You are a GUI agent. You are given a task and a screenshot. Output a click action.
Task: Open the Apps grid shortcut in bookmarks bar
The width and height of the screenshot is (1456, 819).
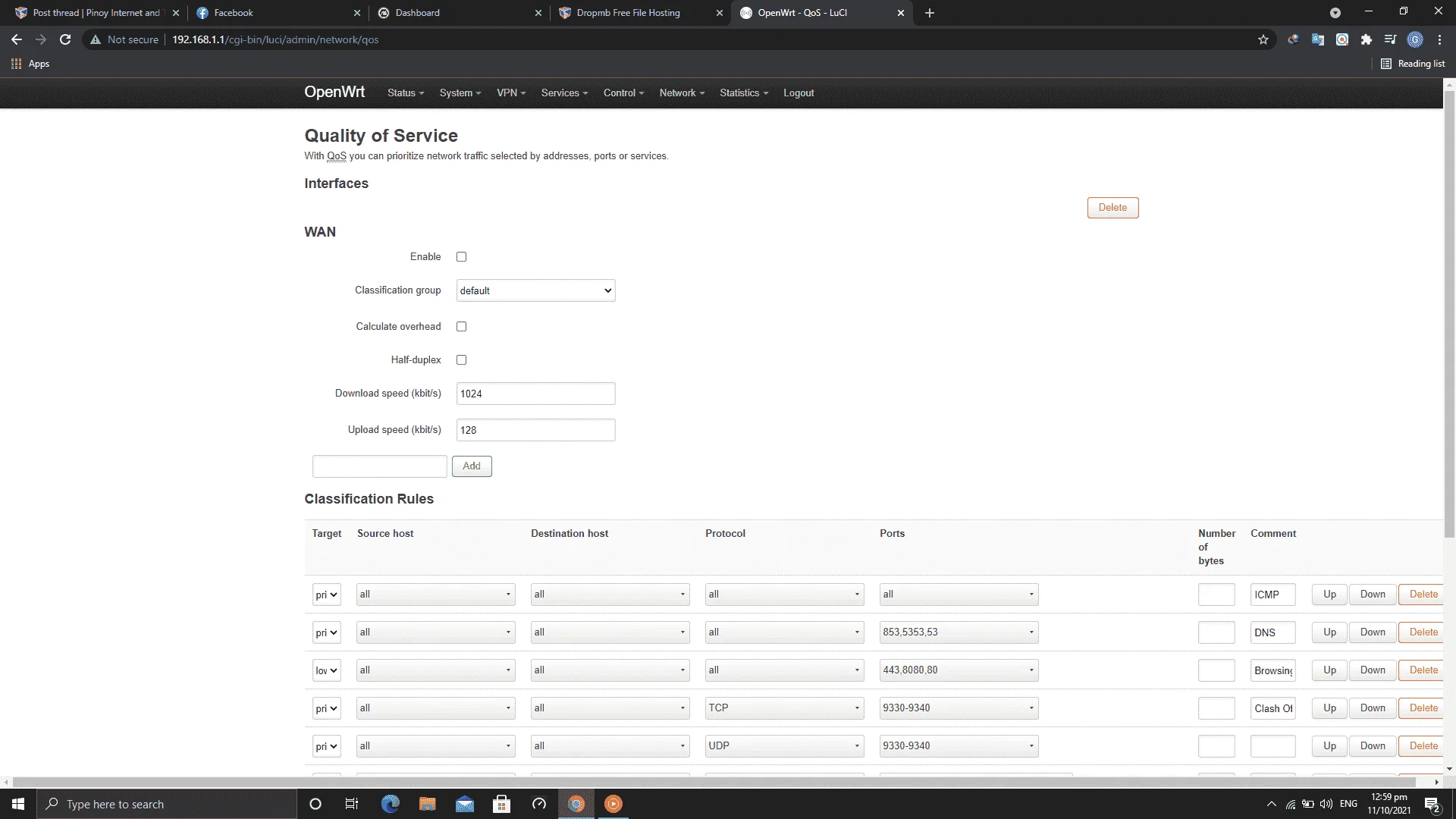click(x=30, y=64)
